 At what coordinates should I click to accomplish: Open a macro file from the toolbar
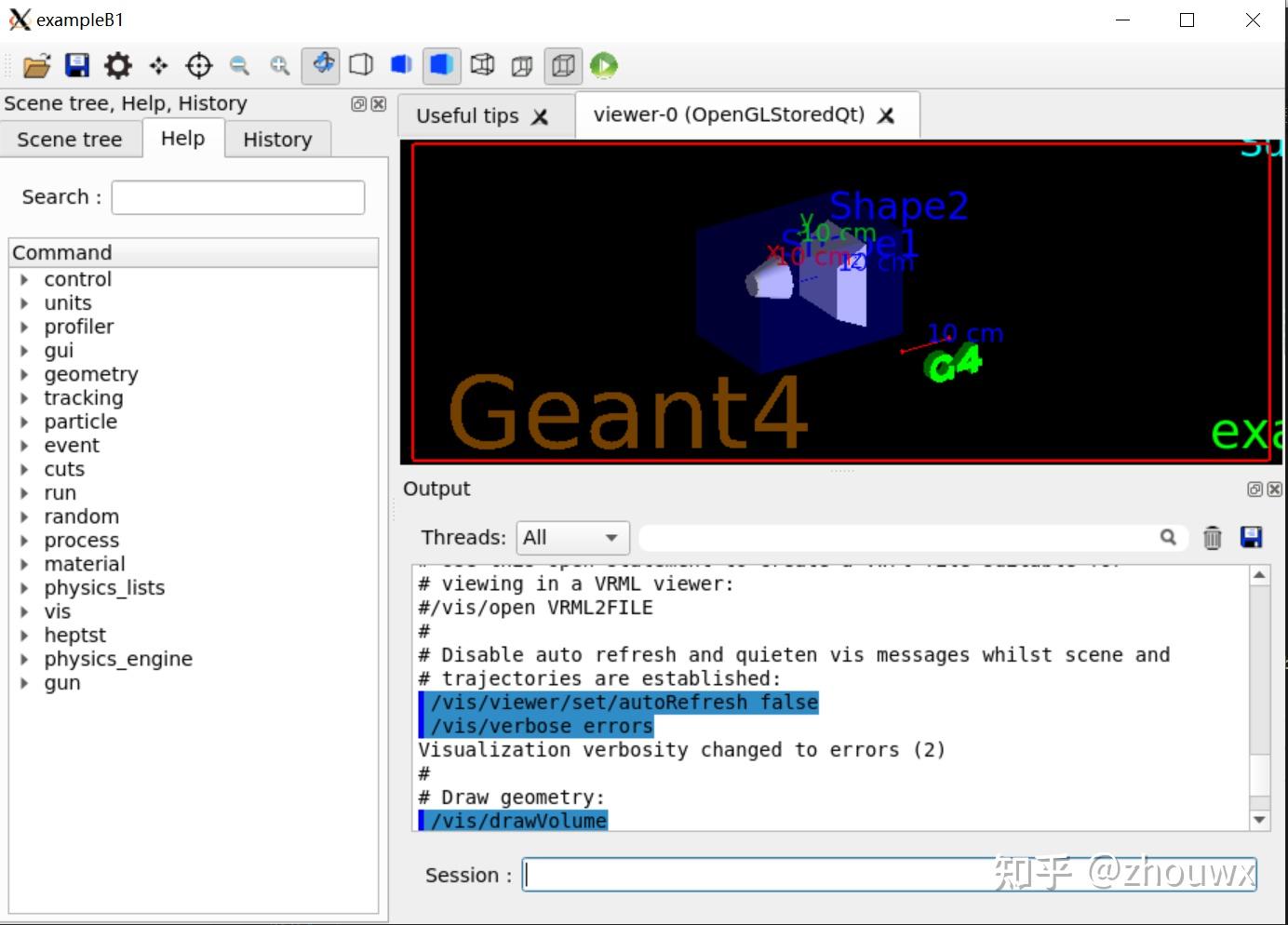click(35, 65)
